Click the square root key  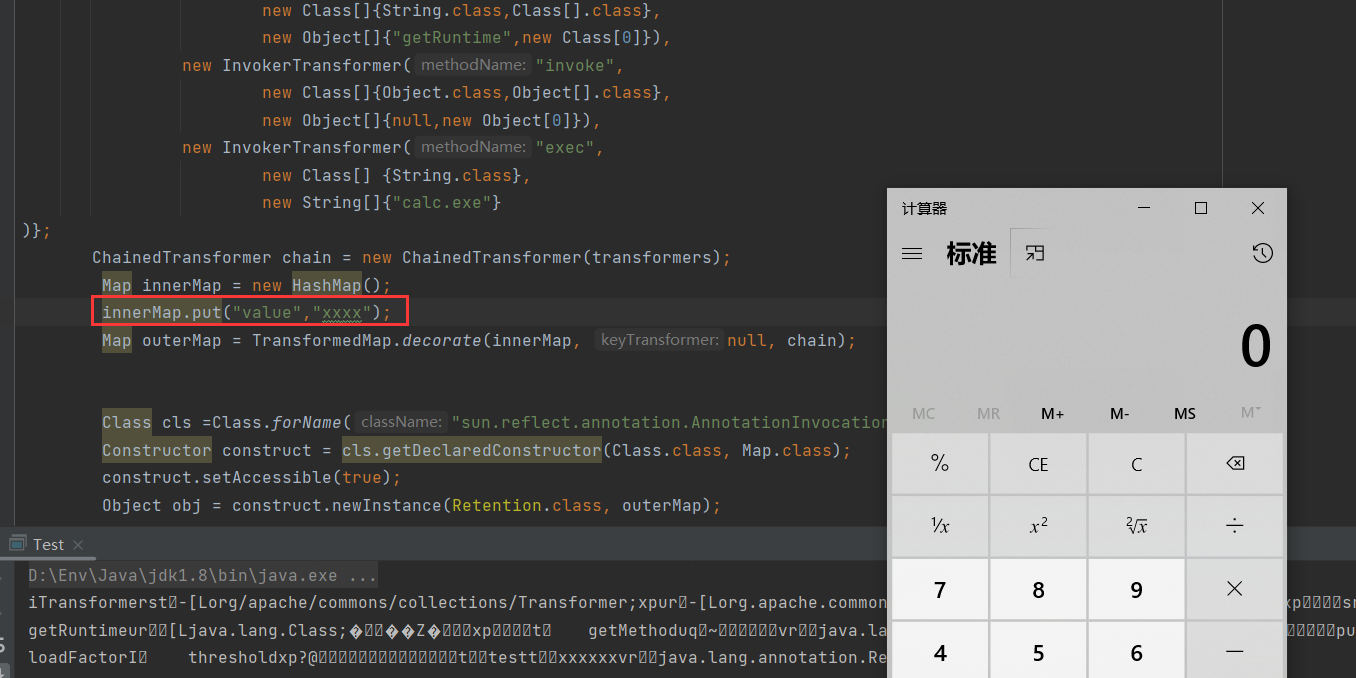[x=1136, y=526]
